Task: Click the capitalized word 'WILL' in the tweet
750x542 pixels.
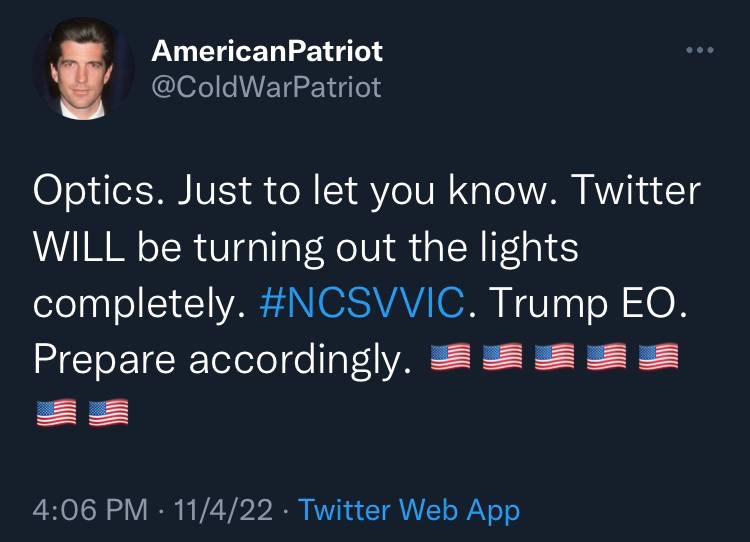Action: coord(79,247)
